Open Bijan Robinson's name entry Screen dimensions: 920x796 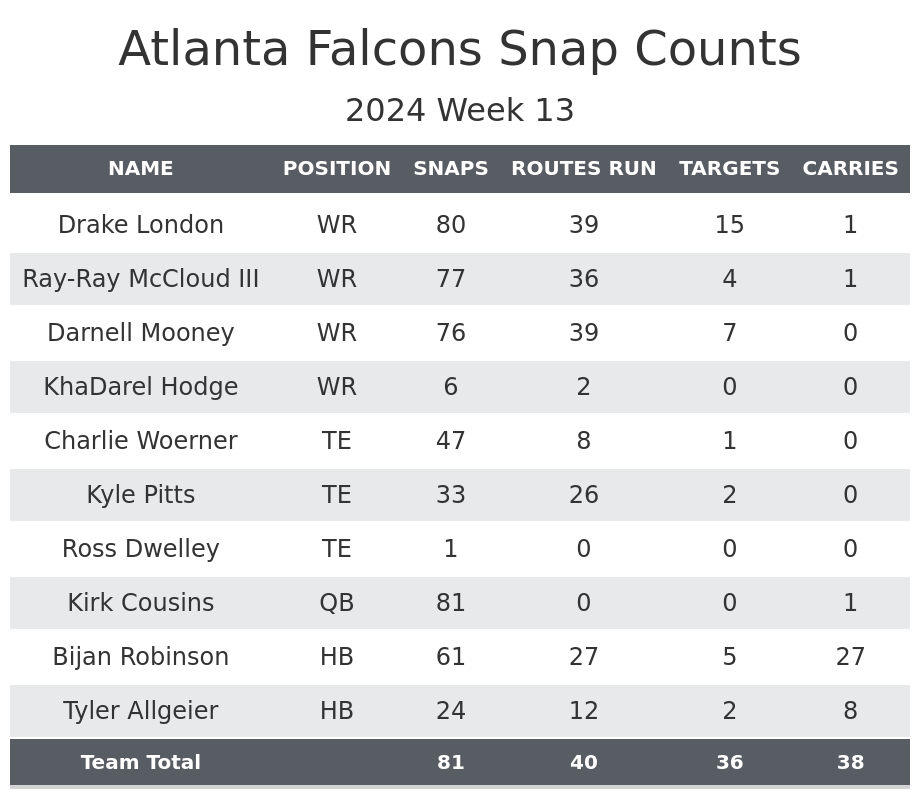click(x=141, y=657)
